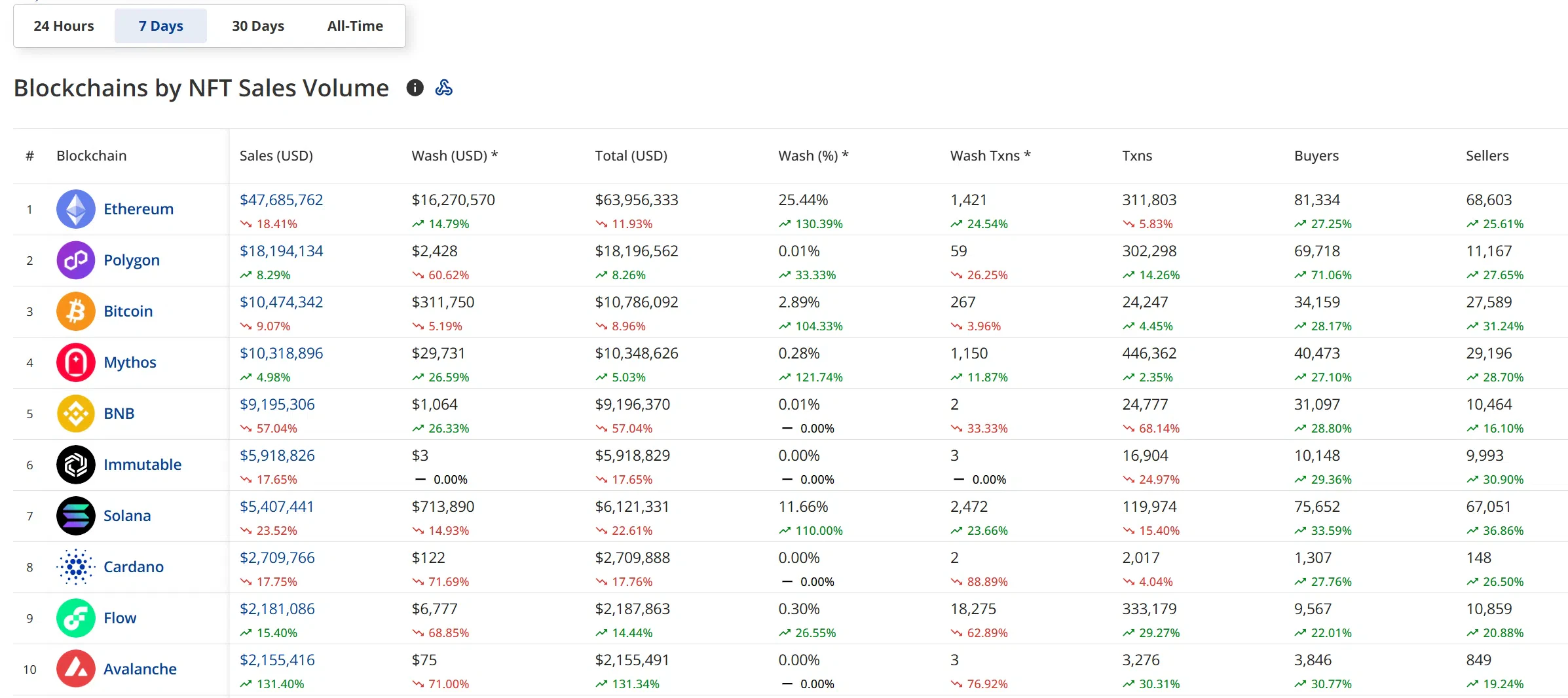Open the Ethereum blockchain link

(139, 209)
